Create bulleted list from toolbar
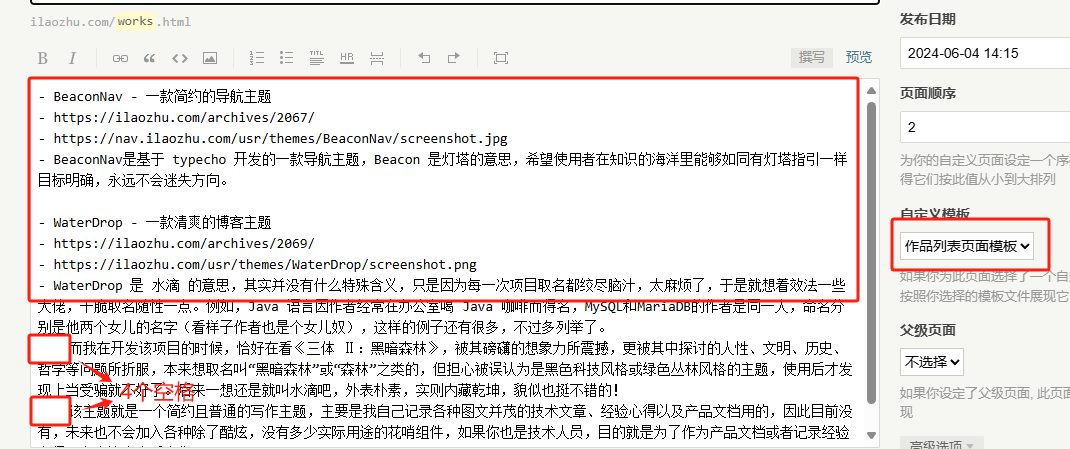 click(x=287, y=58)
